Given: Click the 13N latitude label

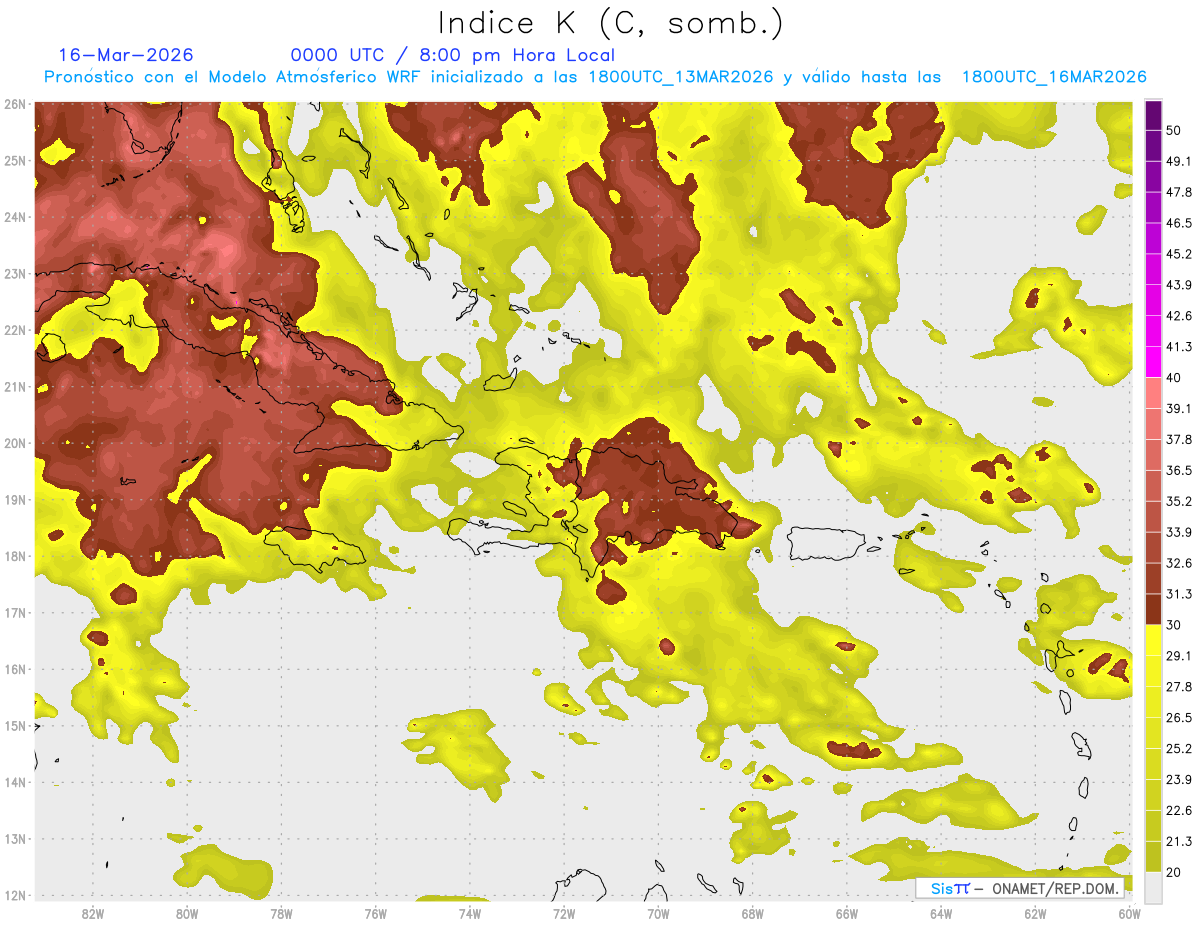Looking at the screenshot, I should (14, 838).
